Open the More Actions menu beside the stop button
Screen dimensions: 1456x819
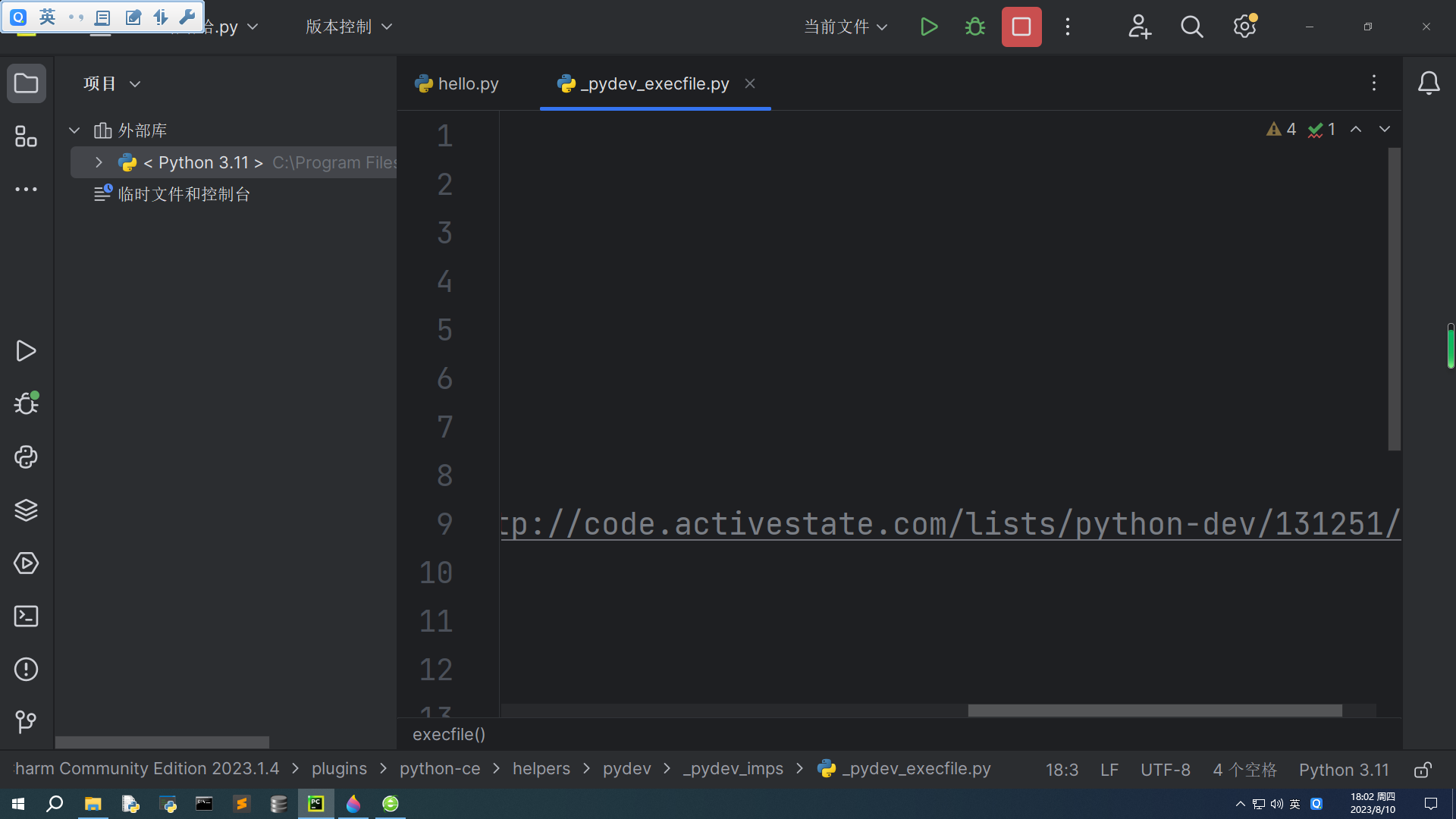(x=1068, y=27)
